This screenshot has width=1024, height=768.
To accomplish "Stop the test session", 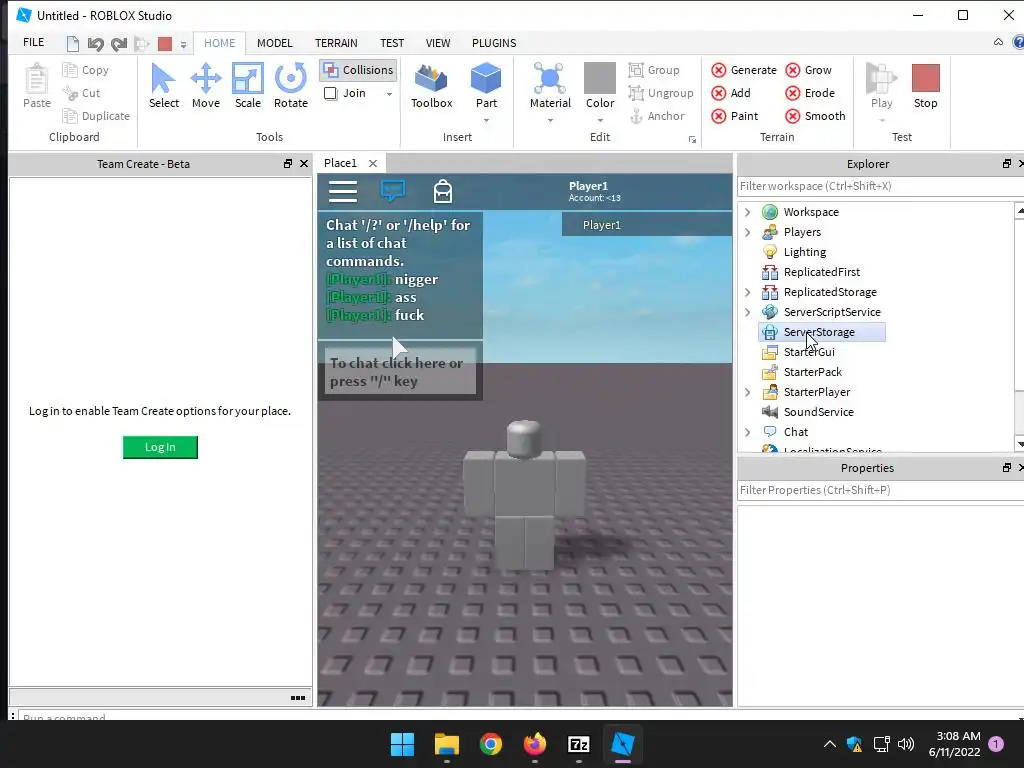I will [x=925, y=86].
